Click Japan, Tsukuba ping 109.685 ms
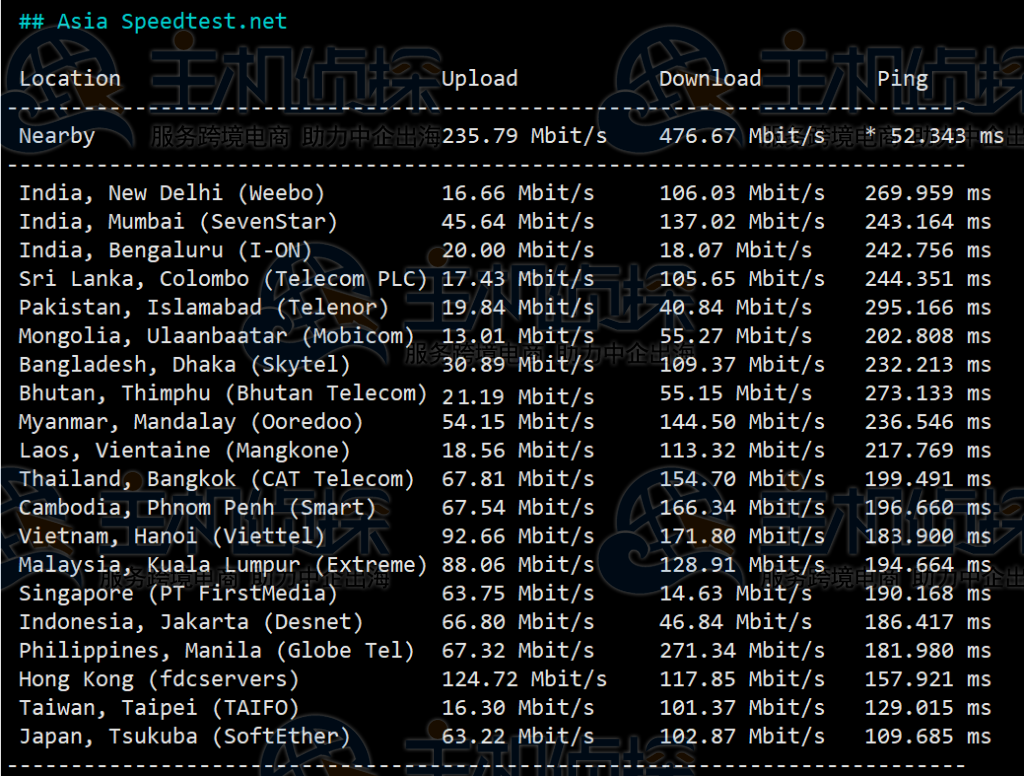This screenshot has width=1024, height=776. [x=927, y=737]
